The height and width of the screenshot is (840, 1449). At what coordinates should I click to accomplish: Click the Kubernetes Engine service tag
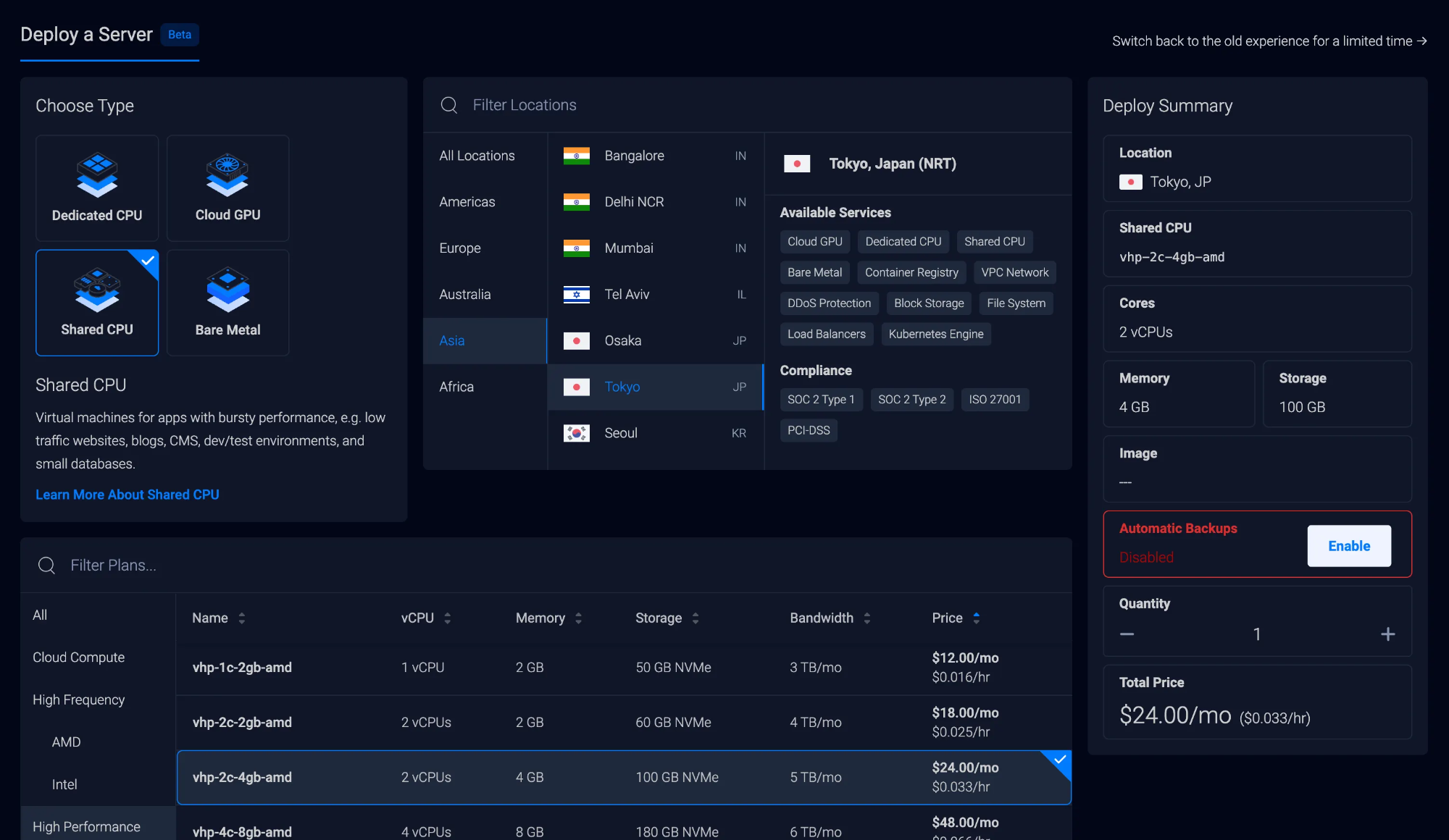[936, 334]
